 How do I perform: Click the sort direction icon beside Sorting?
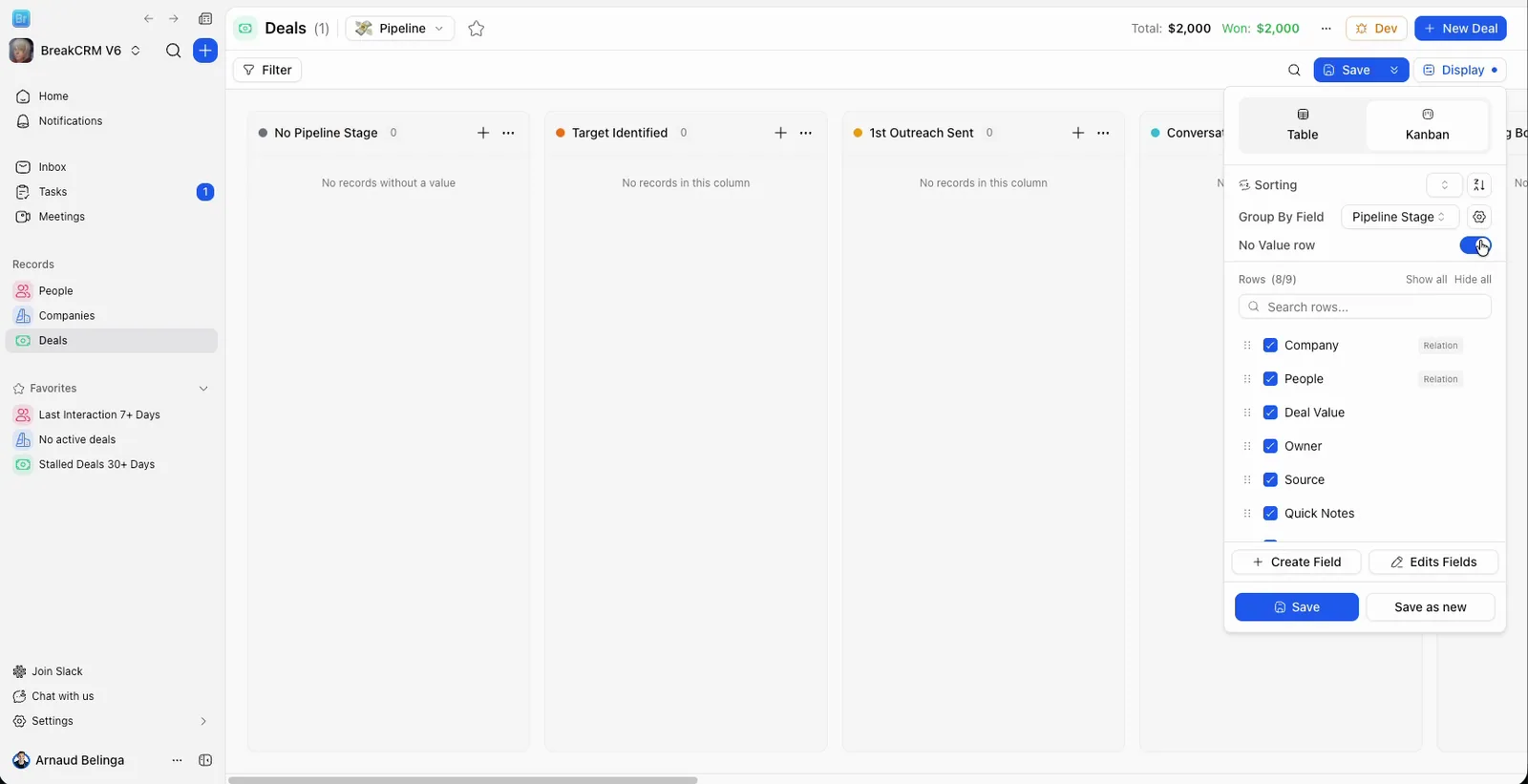coord(1479,185)
